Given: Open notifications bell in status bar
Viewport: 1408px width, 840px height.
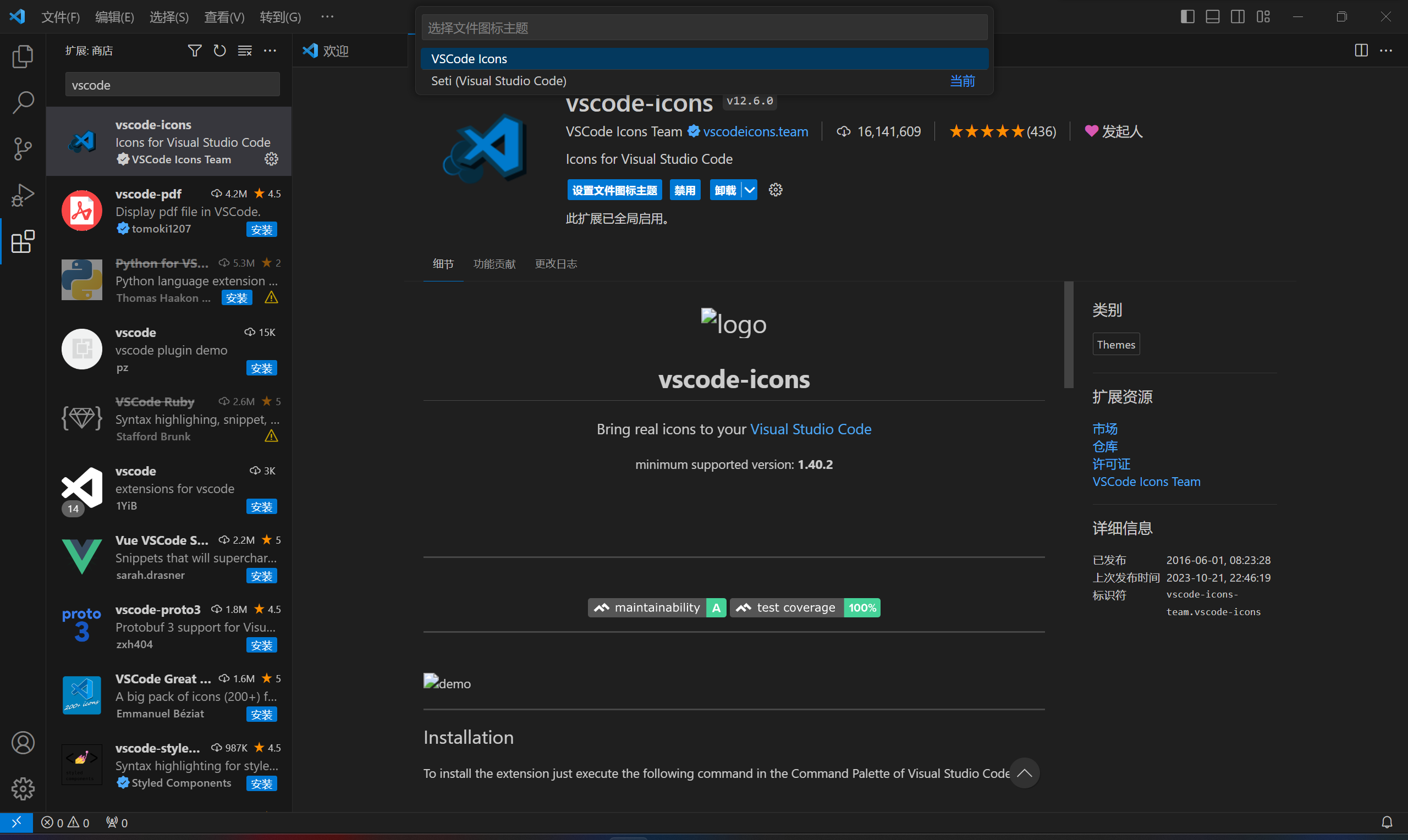Looking at the screenshot, I should 1387,822.
